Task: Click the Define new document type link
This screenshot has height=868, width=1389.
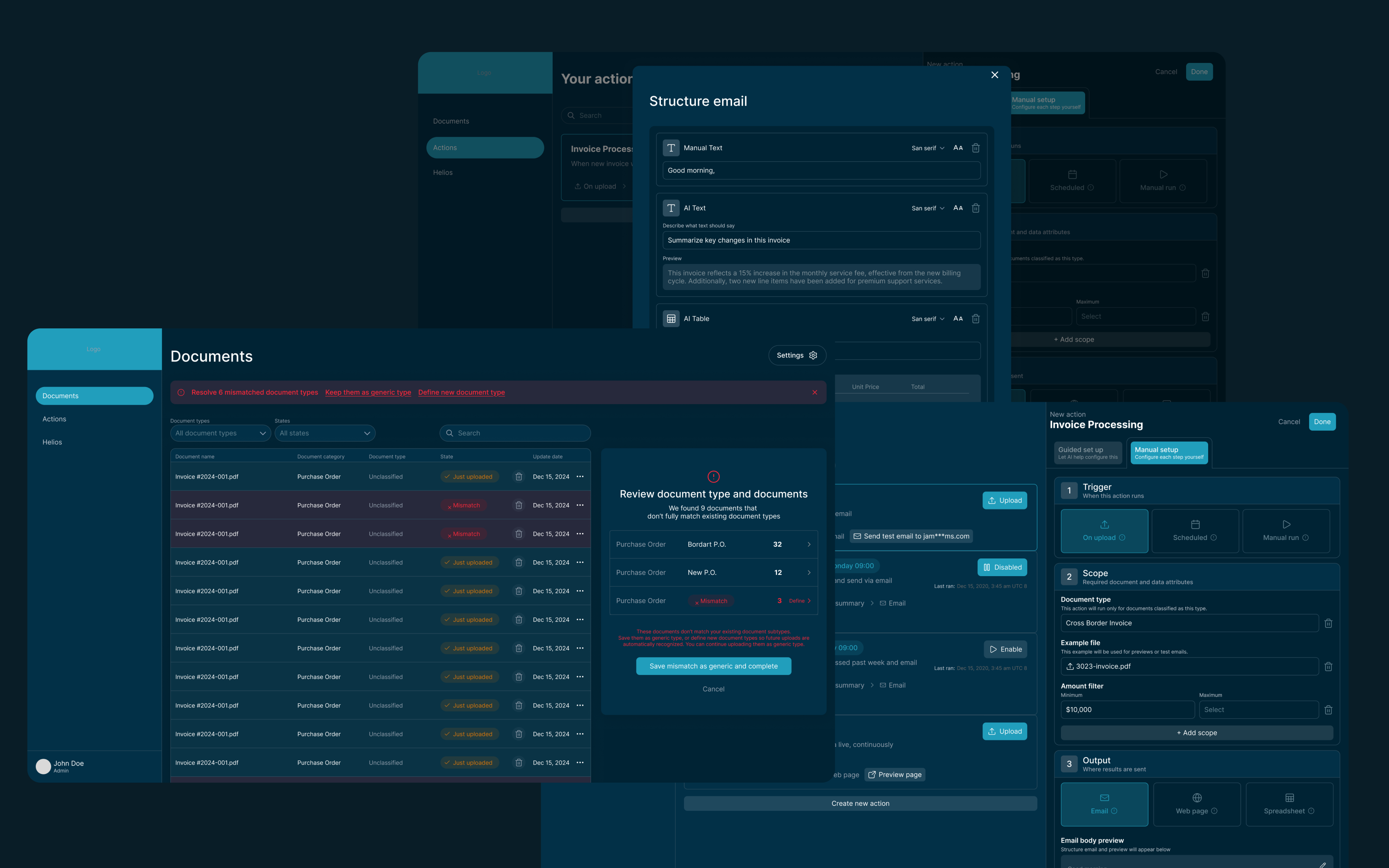Action: coord(462,393)
